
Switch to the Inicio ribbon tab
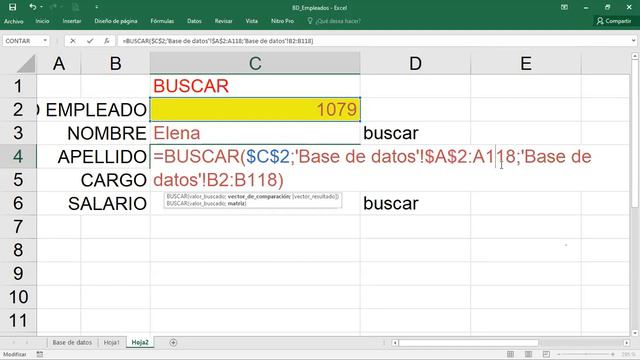pos(42,21)
